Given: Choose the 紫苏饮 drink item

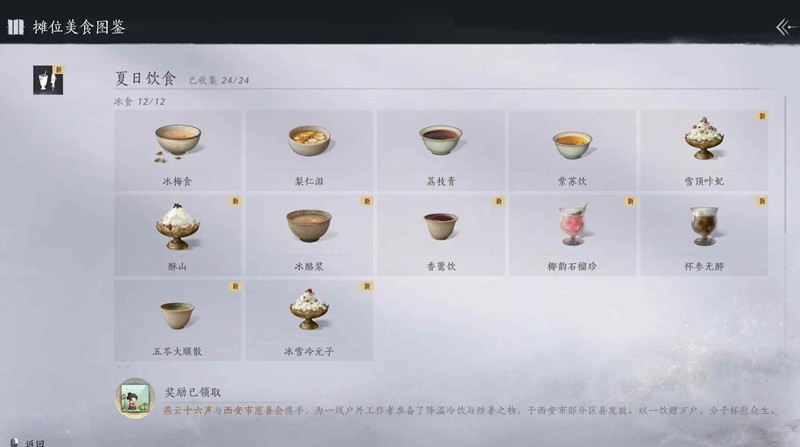Looking at the screenshot, I should pyautogui.click(x=572, y=150).
